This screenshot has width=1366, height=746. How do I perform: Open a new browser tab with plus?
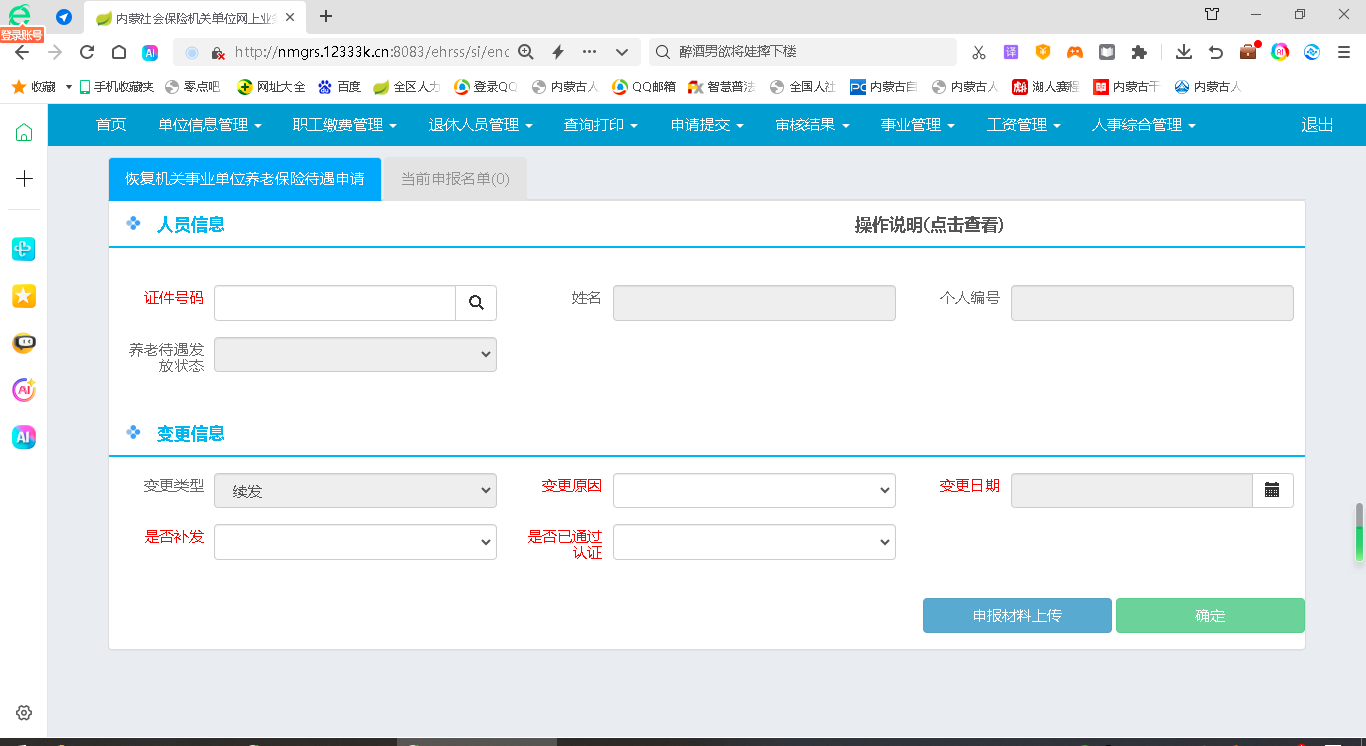326,16
